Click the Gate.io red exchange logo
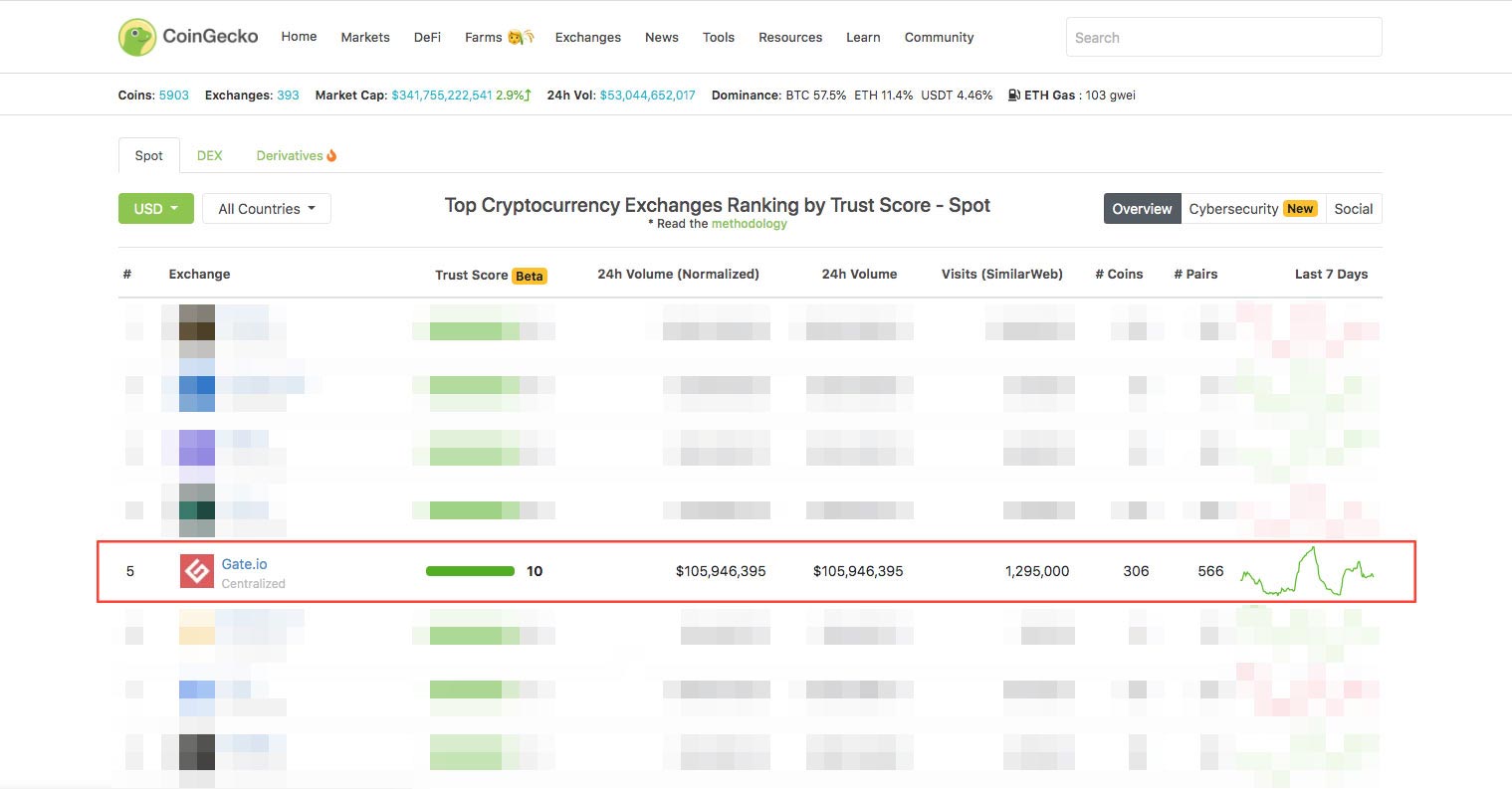The width and height of the screenshot is (1512, 789). click(196, 571)
